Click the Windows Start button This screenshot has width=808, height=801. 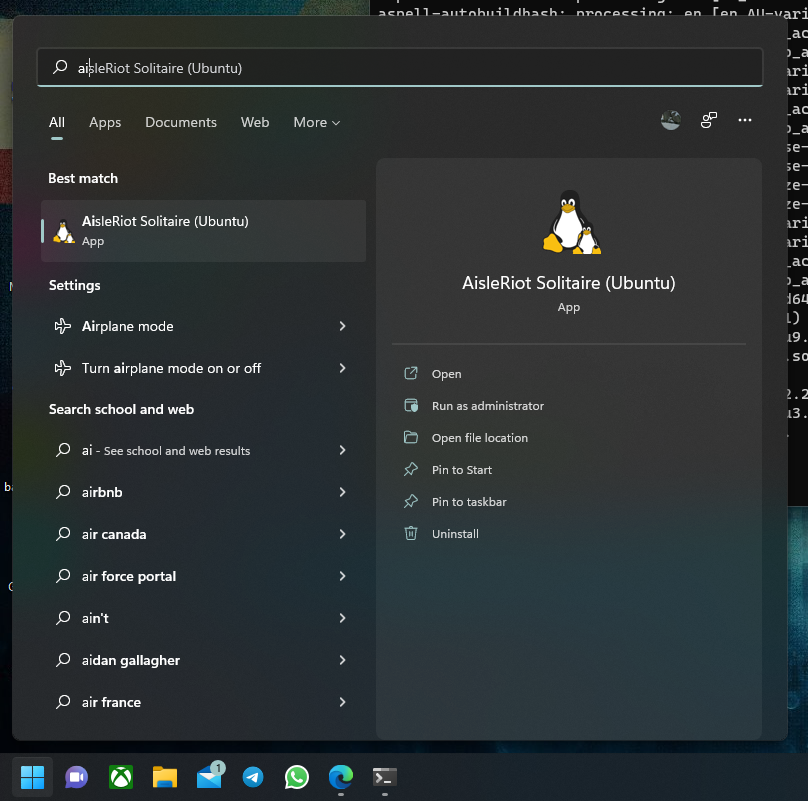coord(33,777)
